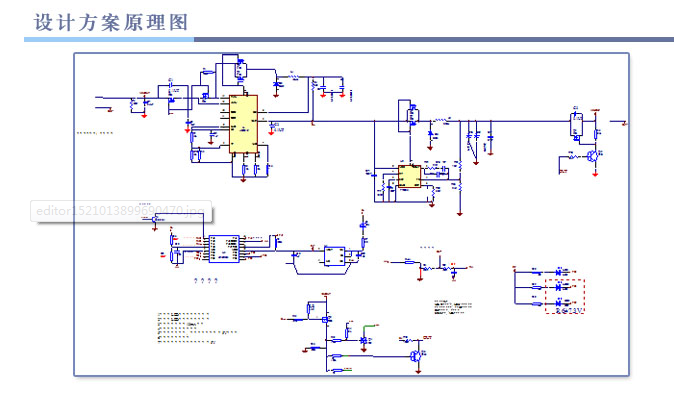Image resolution: width=687 pixels, height=403 pixels.
Task: Select the NPN transistor symbol at right
Action: (594, 156)
